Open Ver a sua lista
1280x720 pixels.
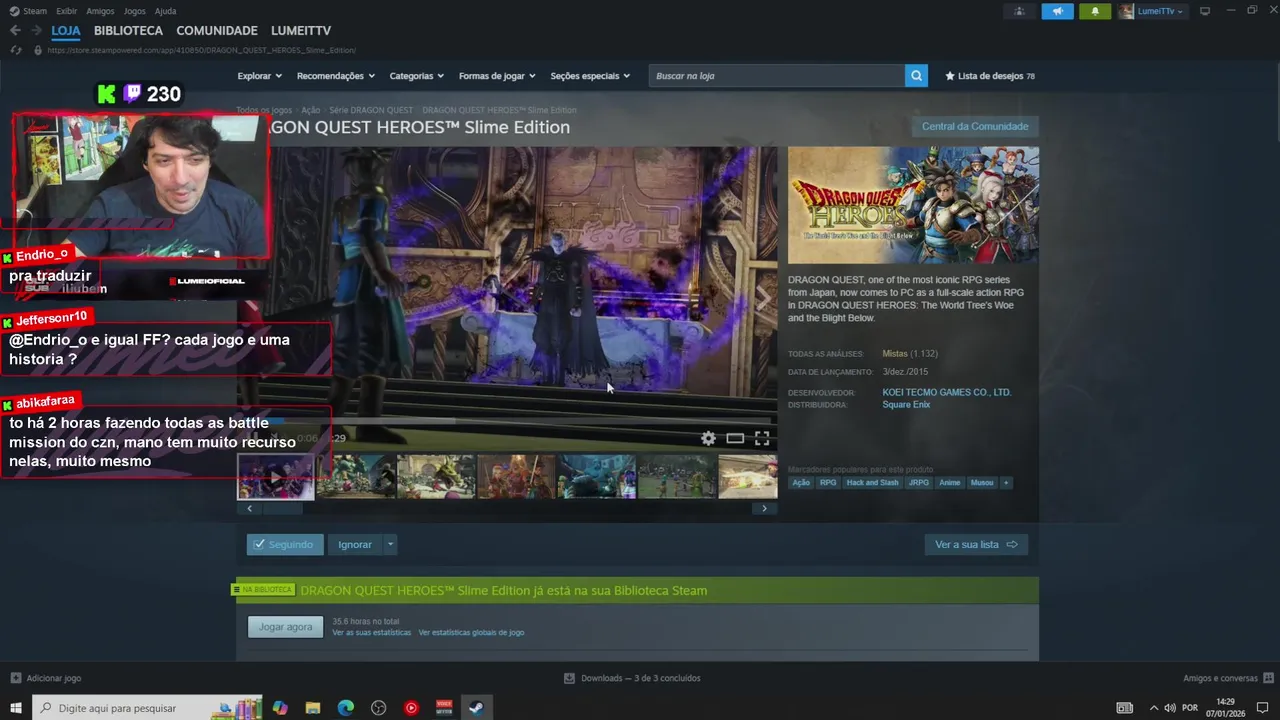976,544
